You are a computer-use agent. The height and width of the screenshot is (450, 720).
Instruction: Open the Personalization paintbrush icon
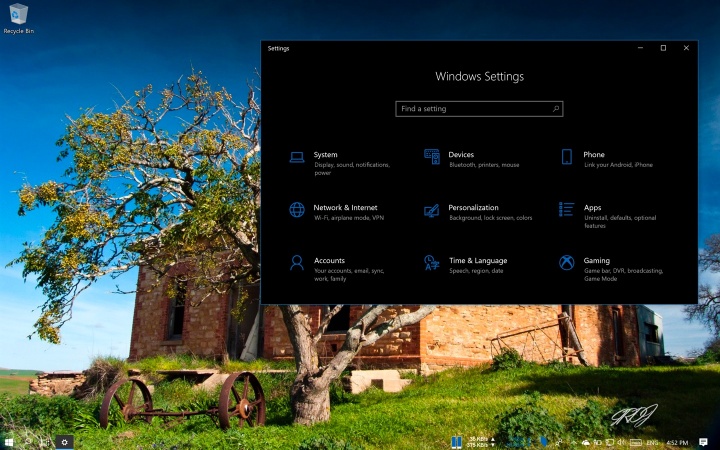click(x=432, y=210)
